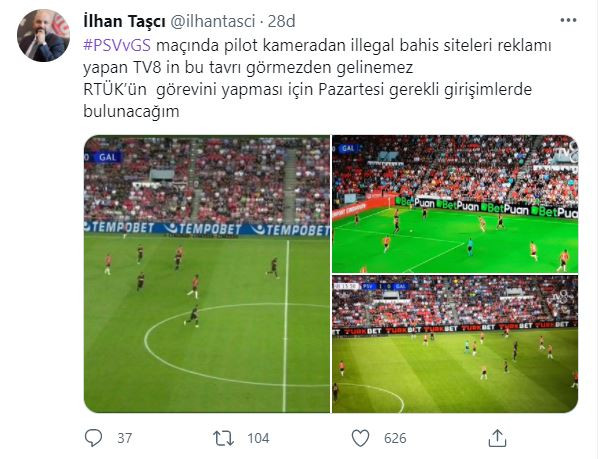Share the tweet via the upload arrow icon
This screenshot has height=459, width=607.
[x=497, y=438]
